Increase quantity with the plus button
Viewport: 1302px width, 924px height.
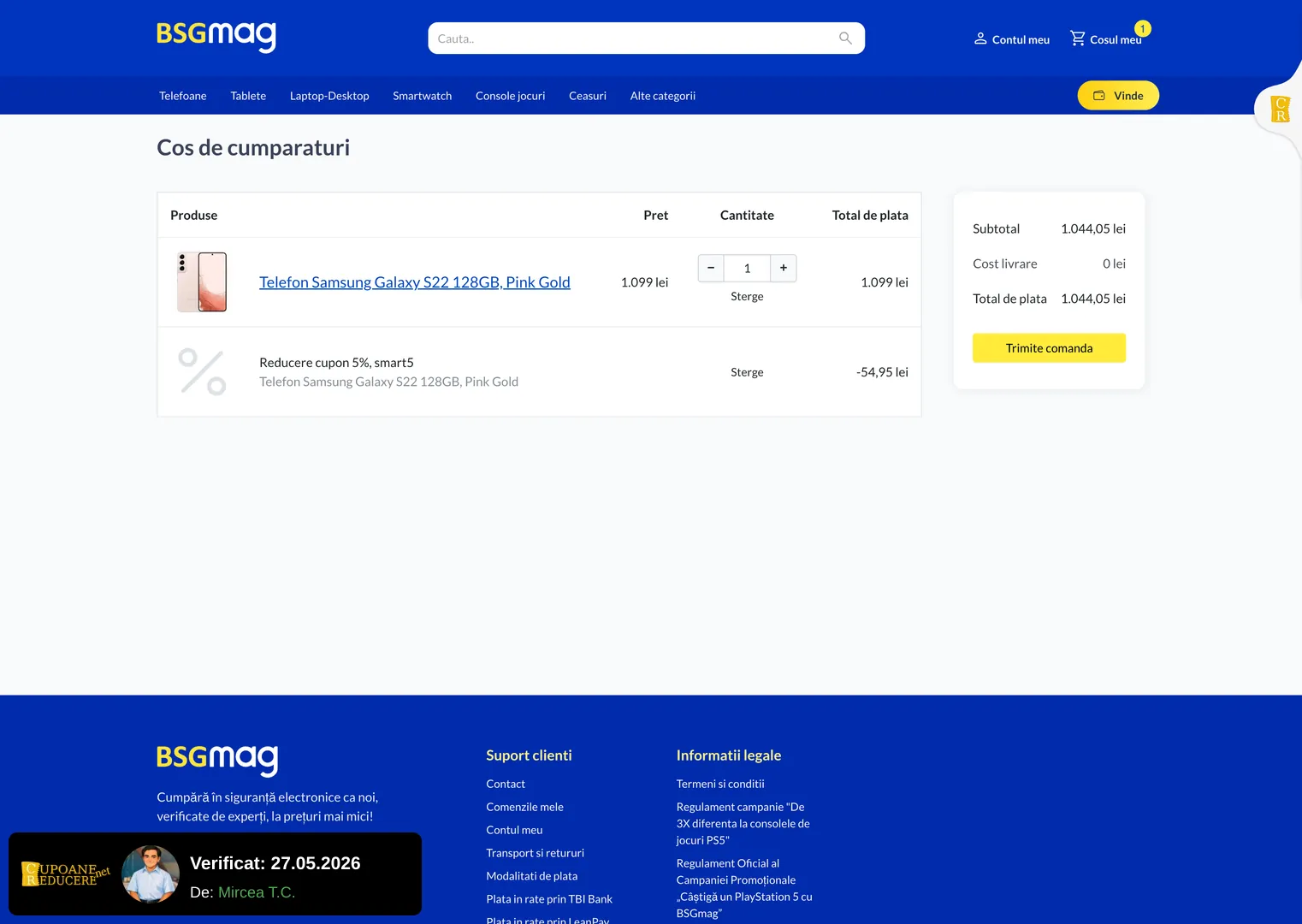click(x=784, y=268)
